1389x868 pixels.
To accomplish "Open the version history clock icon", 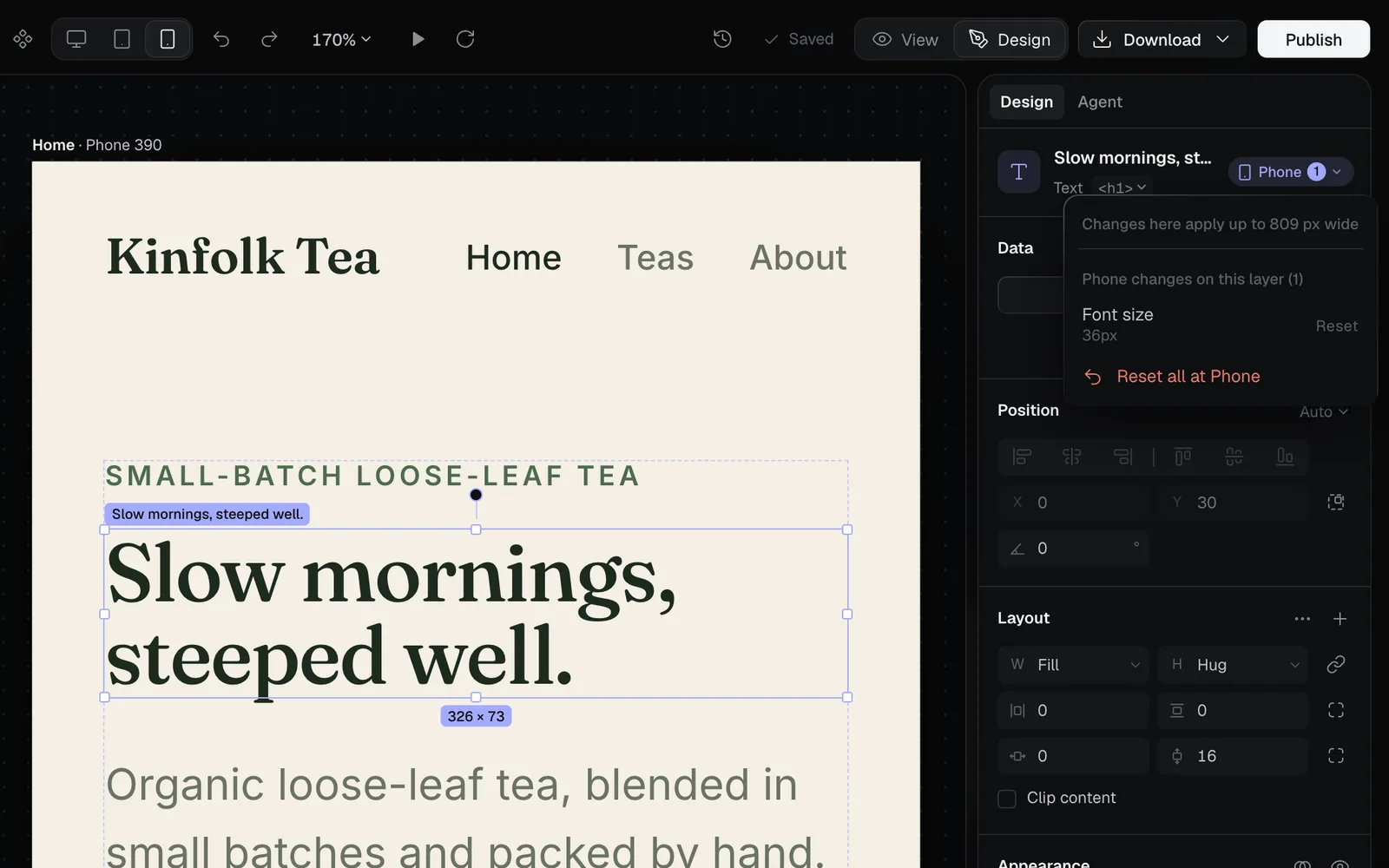I will (722, 39).
